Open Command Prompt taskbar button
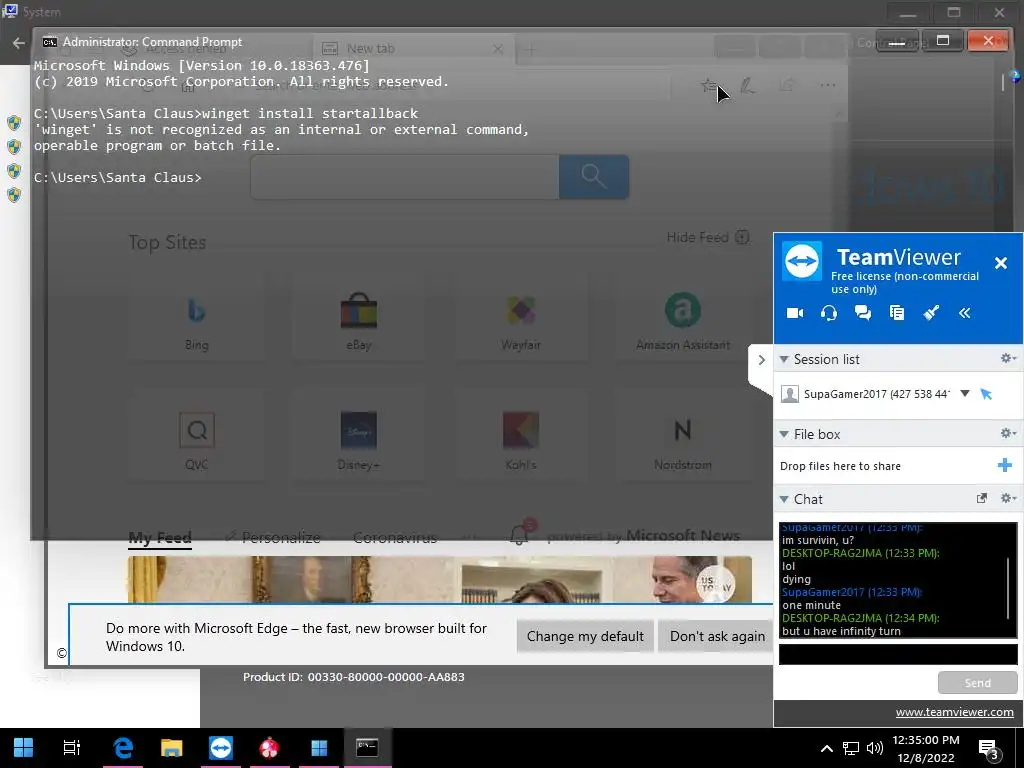Viewport: 1024px width, 768px height. [367, 748]
